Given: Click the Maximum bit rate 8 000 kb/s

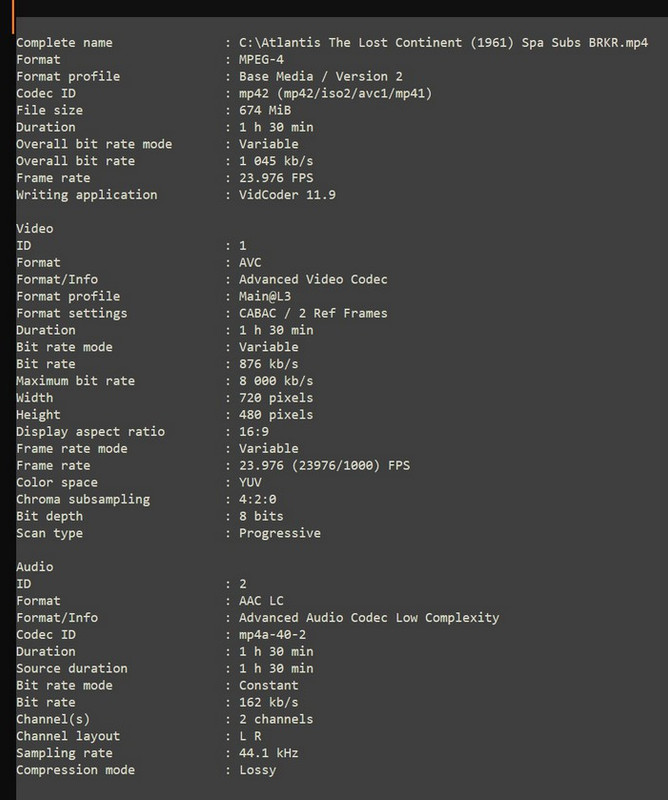Looking at the screenshot, I should pyautogui.click(x=276, y=381).
